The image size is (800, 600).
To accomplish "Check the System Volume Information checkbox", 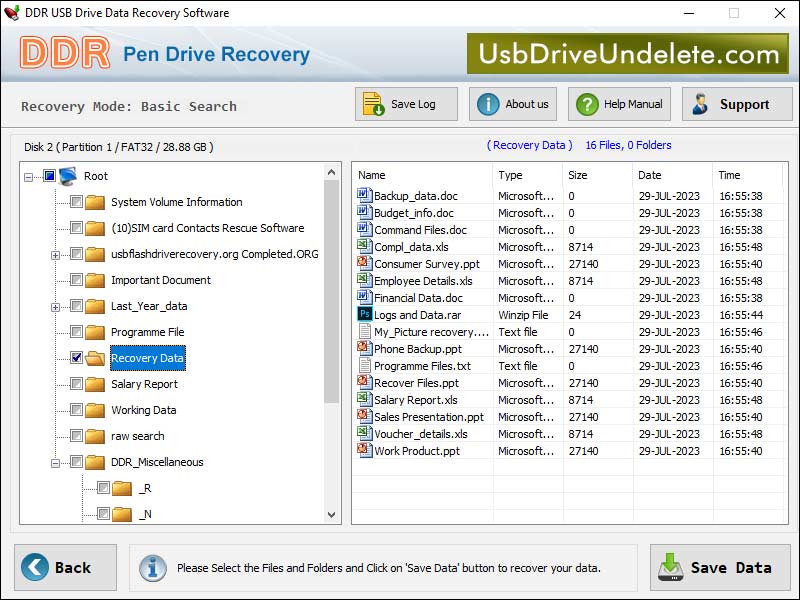I will [x=77, y=202].
